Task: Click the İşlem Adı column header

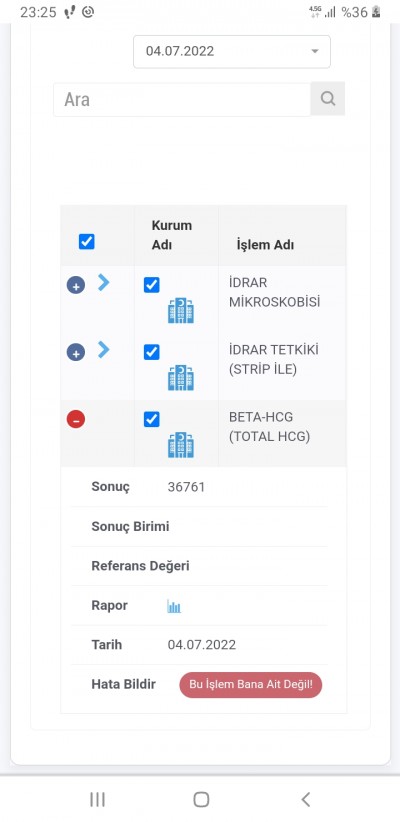Action: coord(265,245)
